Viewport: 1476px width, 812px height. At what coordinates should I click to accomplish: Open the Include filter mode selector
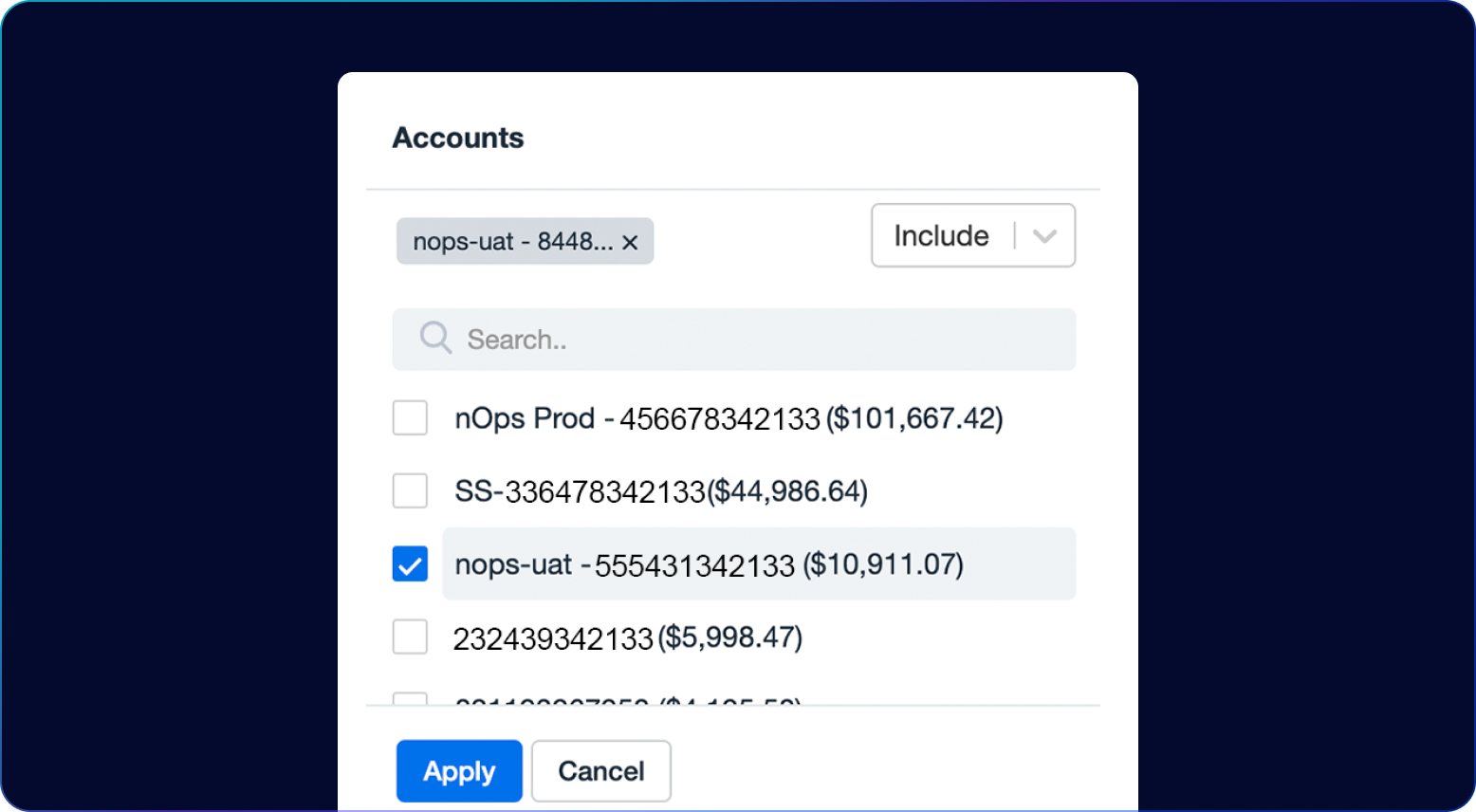pyautogui.click(x=973, y=235)
